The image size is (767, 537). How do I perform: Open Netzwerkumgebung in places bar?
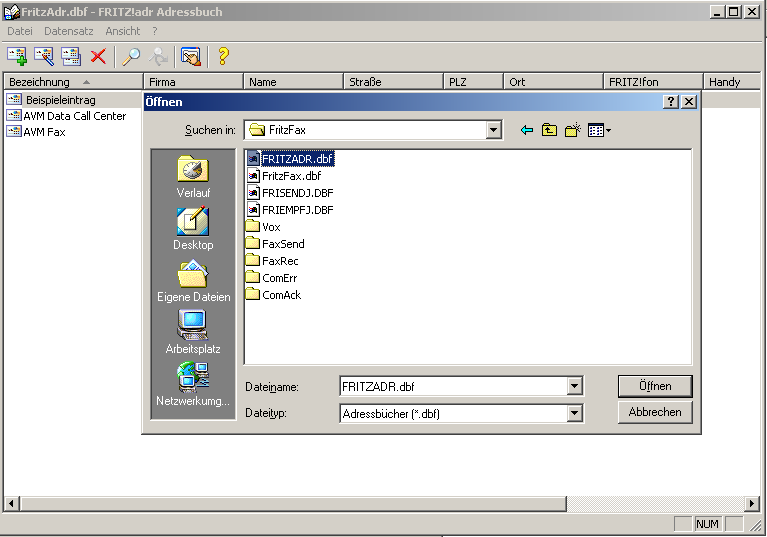(x=193, y=385)
